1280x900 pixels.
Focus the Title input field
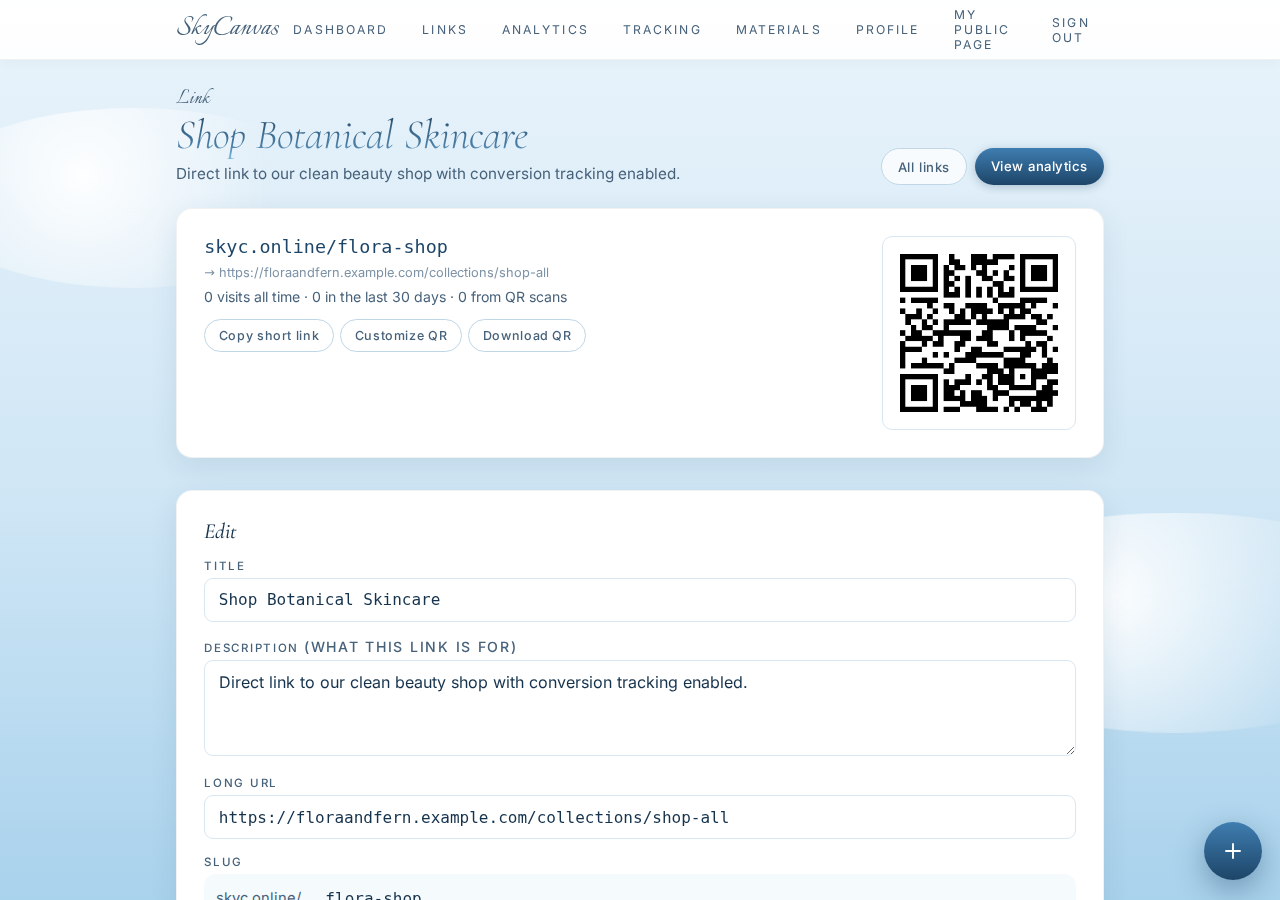pyautogui.click(x=640, y=600)
